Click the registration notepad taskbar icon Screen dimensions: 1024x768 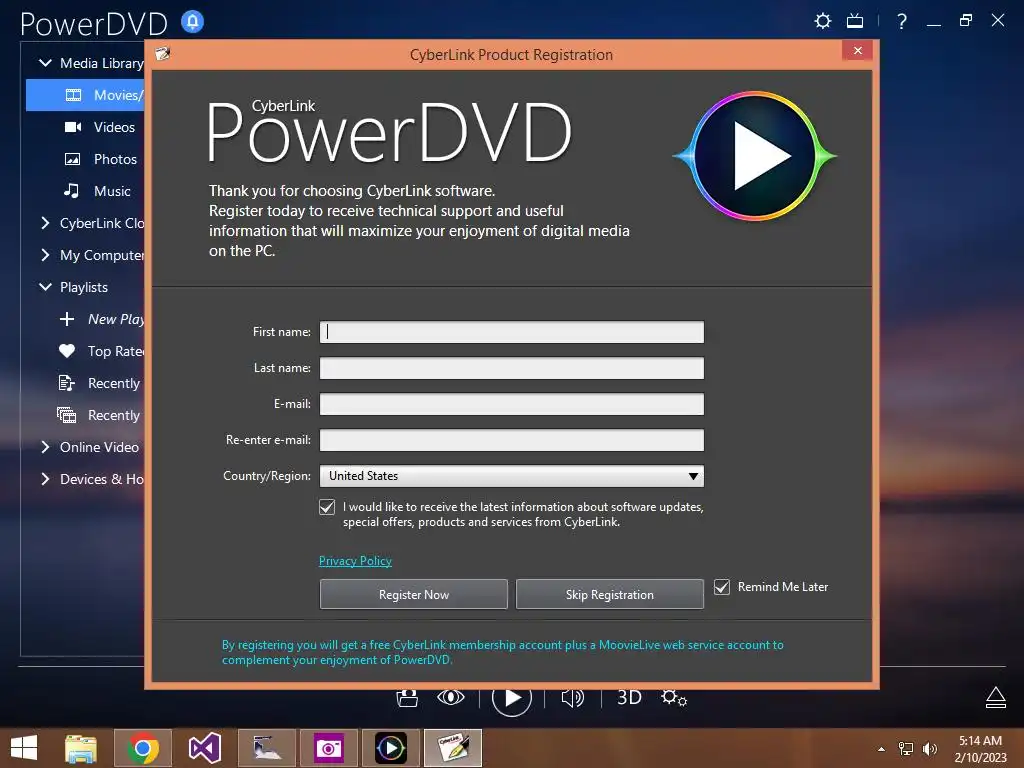[453, 748]
